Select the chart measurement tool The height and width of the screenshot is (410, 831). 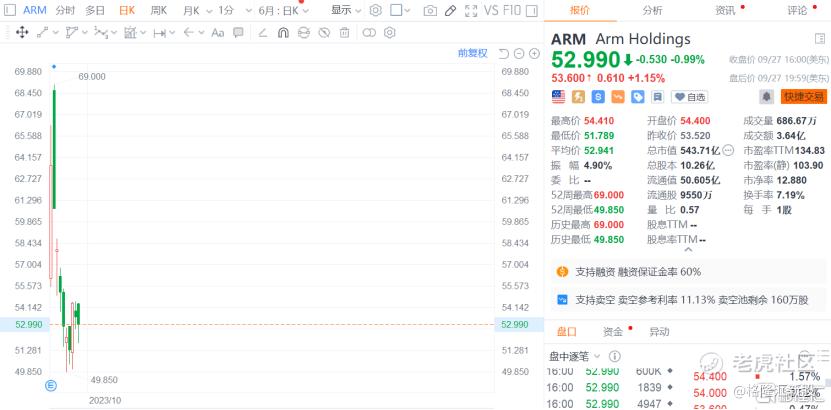coord(130,33)
